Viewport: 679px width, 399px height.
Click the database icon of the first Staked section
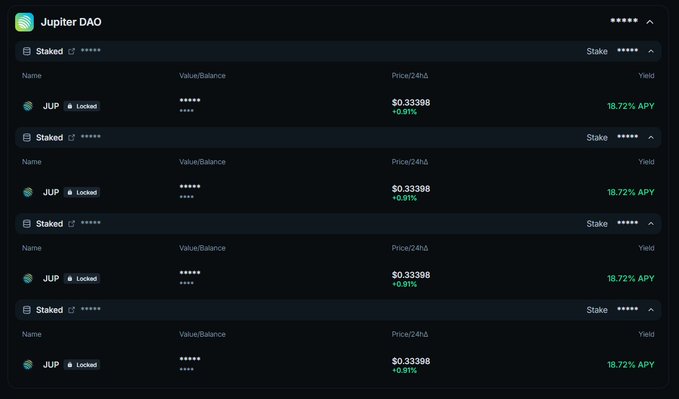[x=26, y=51]
